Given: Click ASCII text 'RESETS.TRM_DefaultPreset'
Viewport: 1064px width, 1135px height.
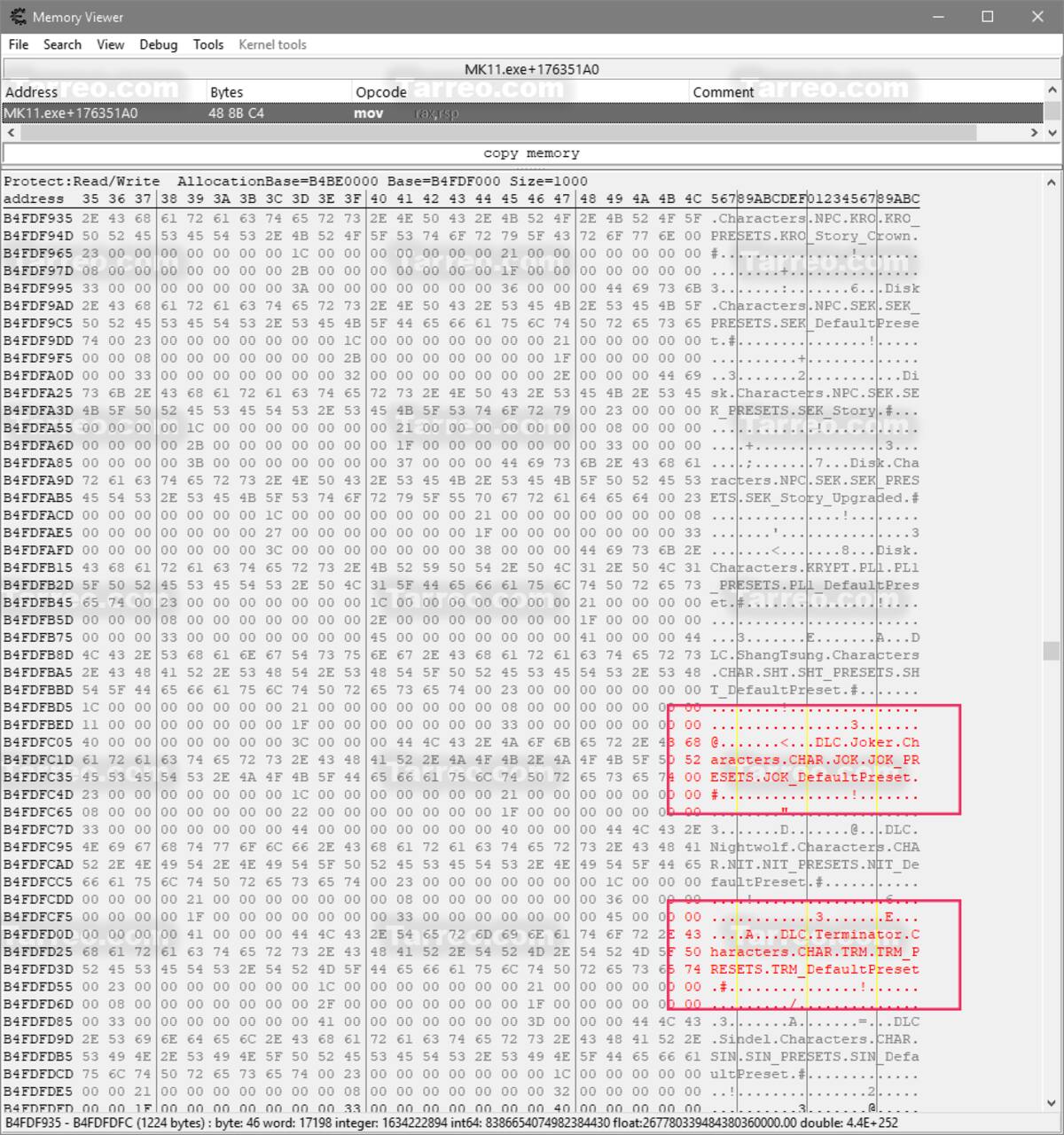Looking at the screenshot, I should (815, 969).
